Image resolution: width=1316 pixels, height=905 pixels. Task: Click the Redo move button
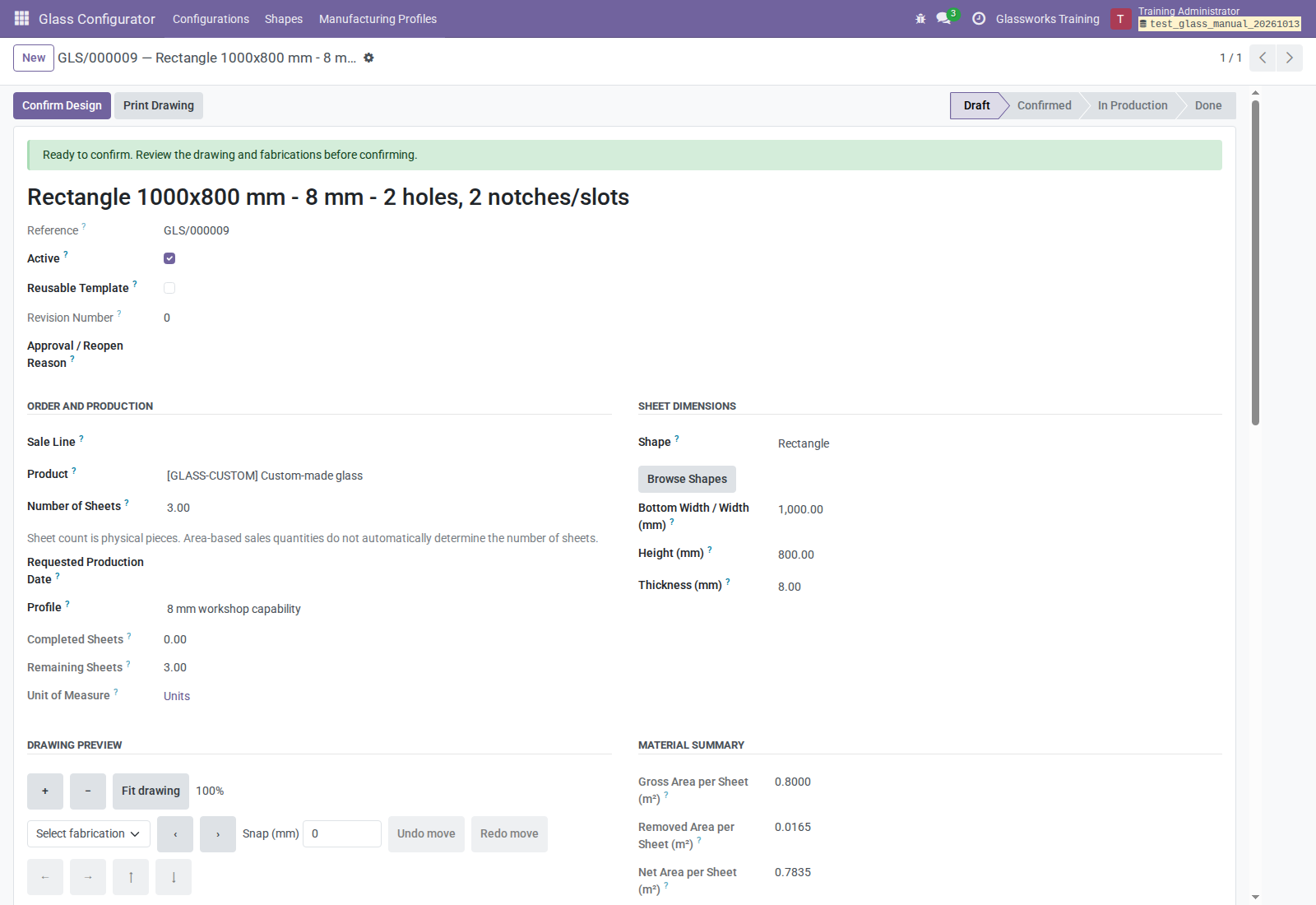click(x=509, y=834)
